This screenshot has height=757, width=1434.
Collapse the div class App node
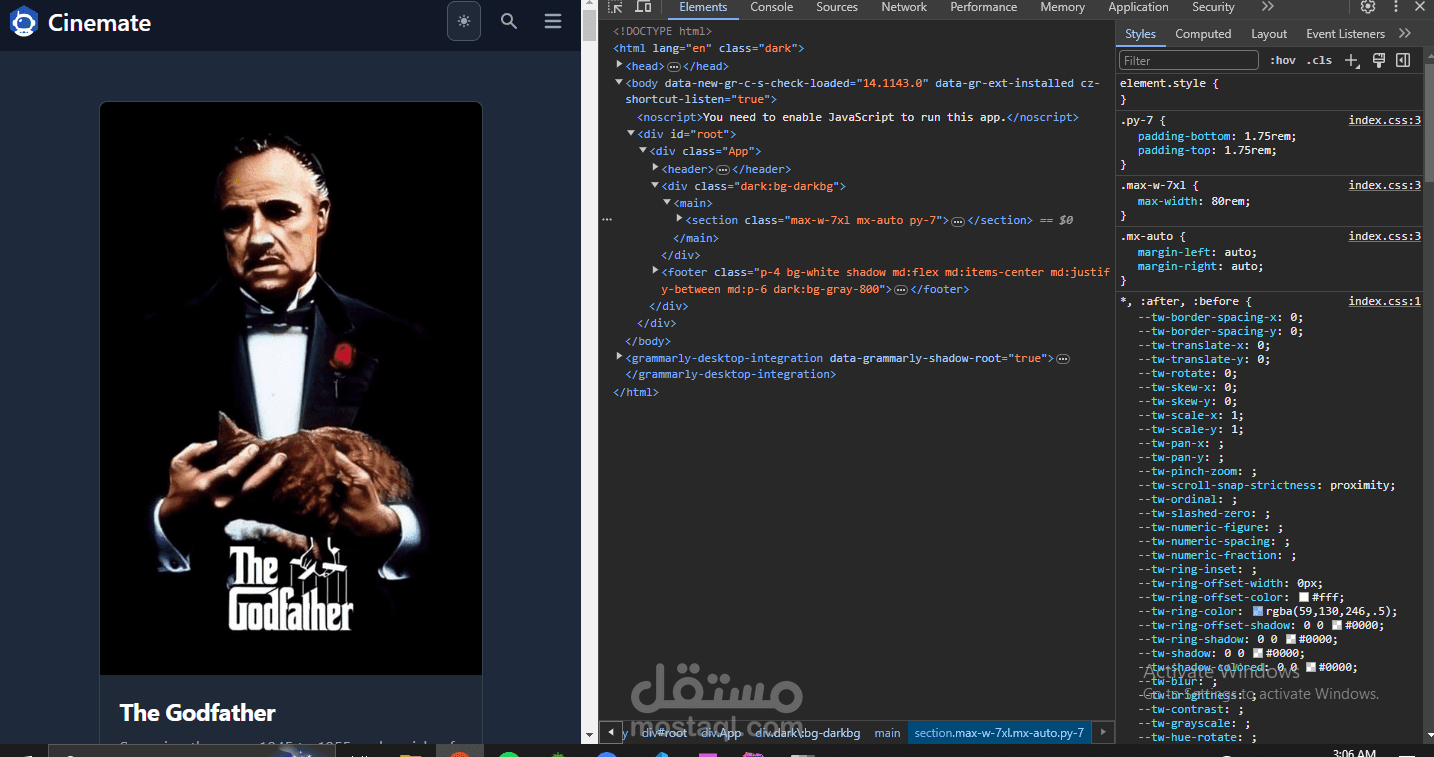(x=644, y=151)
